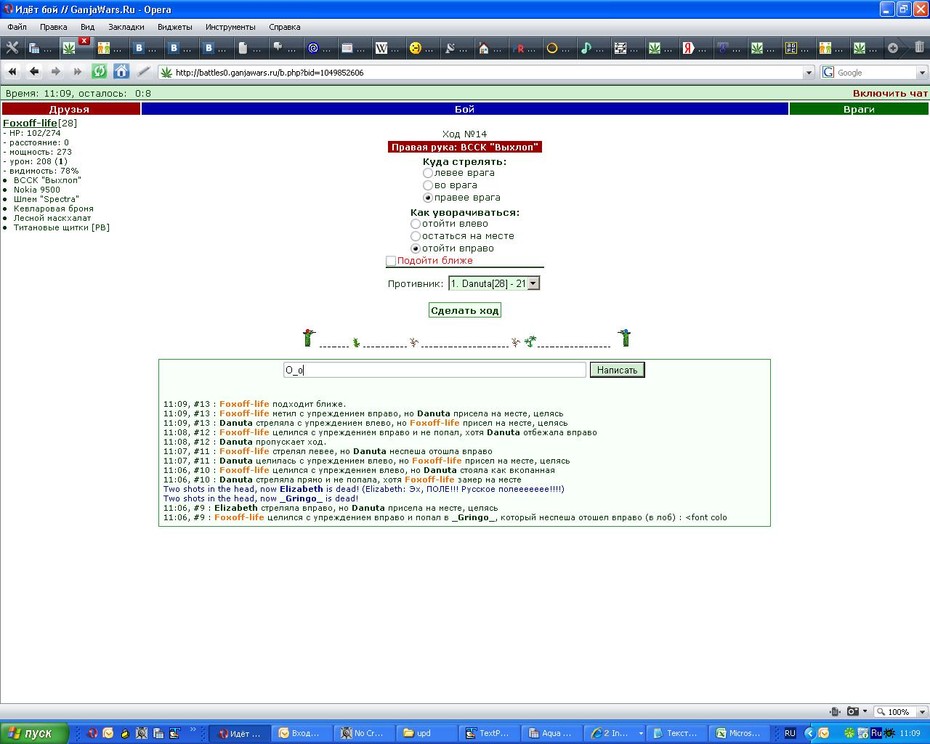Open the Виджеты menu
The height and width of the screenshot is (744, 930).
pos(174,27)
